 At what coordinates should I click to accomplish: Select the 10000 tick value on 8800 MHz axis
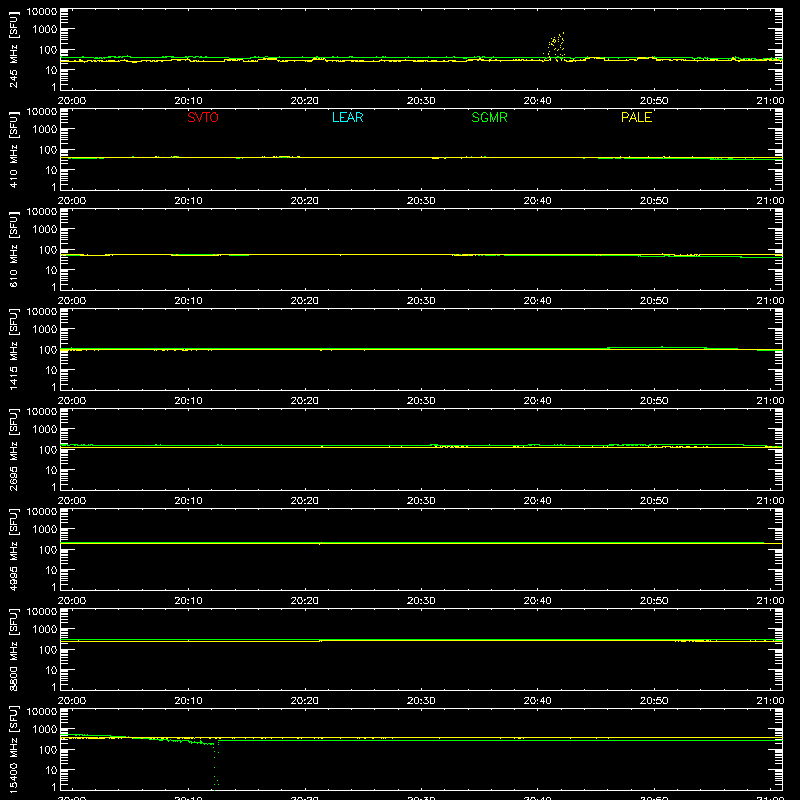pos(42,612)
